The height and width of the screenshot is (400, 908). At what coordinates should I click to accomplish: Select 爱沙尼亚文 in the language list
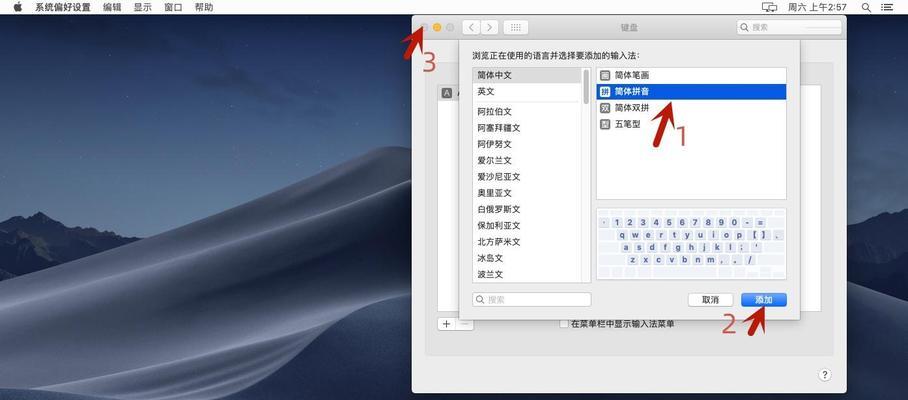[x=526, y=177]
